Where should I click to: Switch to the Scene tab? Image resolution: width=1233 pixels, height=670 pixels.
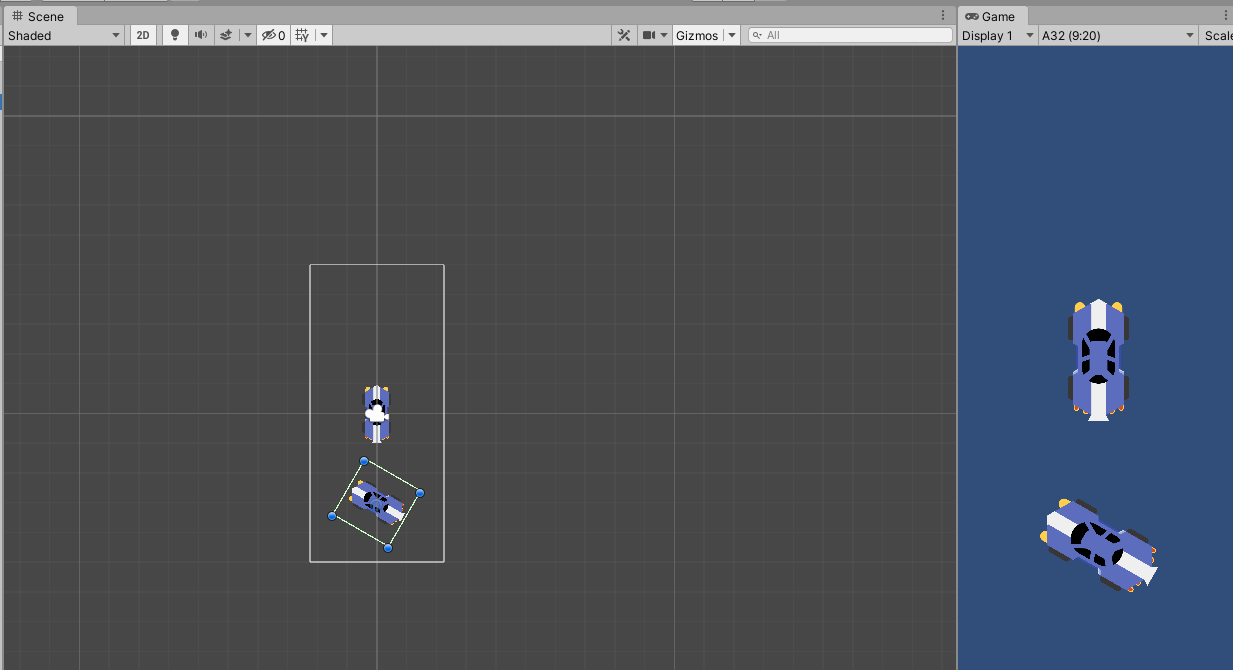38,16
